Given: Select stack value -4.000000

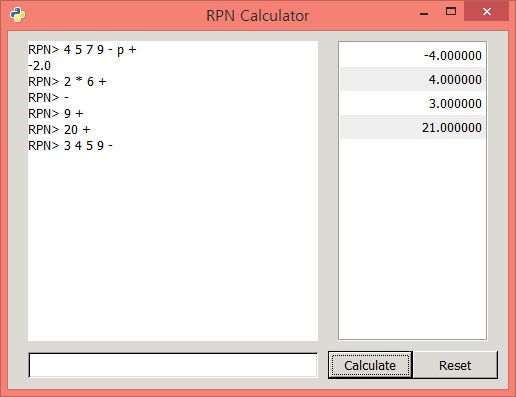Looking at the screenshot, I should pos(412,55).
